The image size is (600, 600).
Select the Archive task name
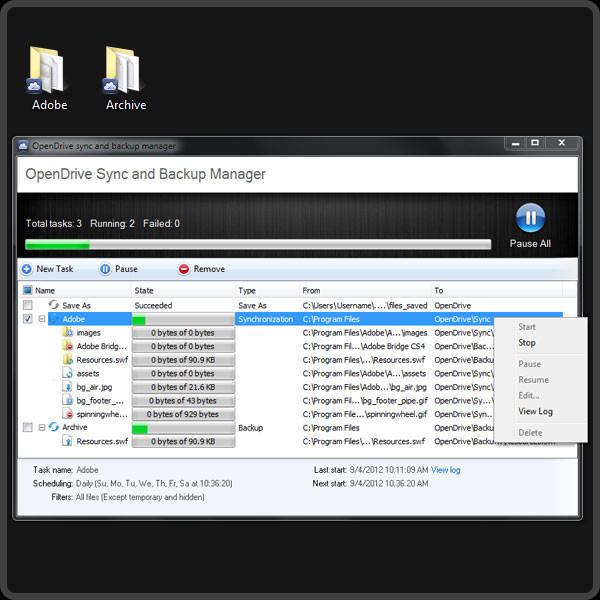75,427
